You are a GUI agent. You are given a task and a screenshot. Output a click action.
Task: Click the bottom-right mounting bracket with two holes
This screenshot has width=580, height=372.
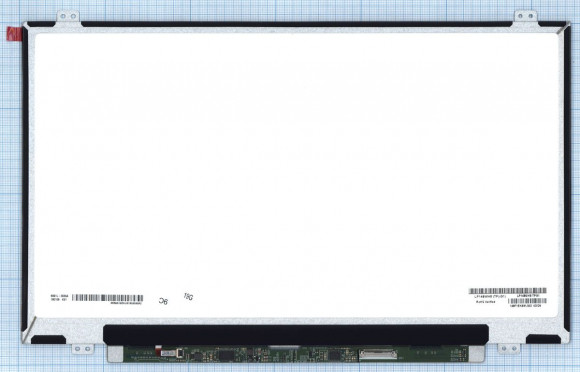tap(509, 348)
